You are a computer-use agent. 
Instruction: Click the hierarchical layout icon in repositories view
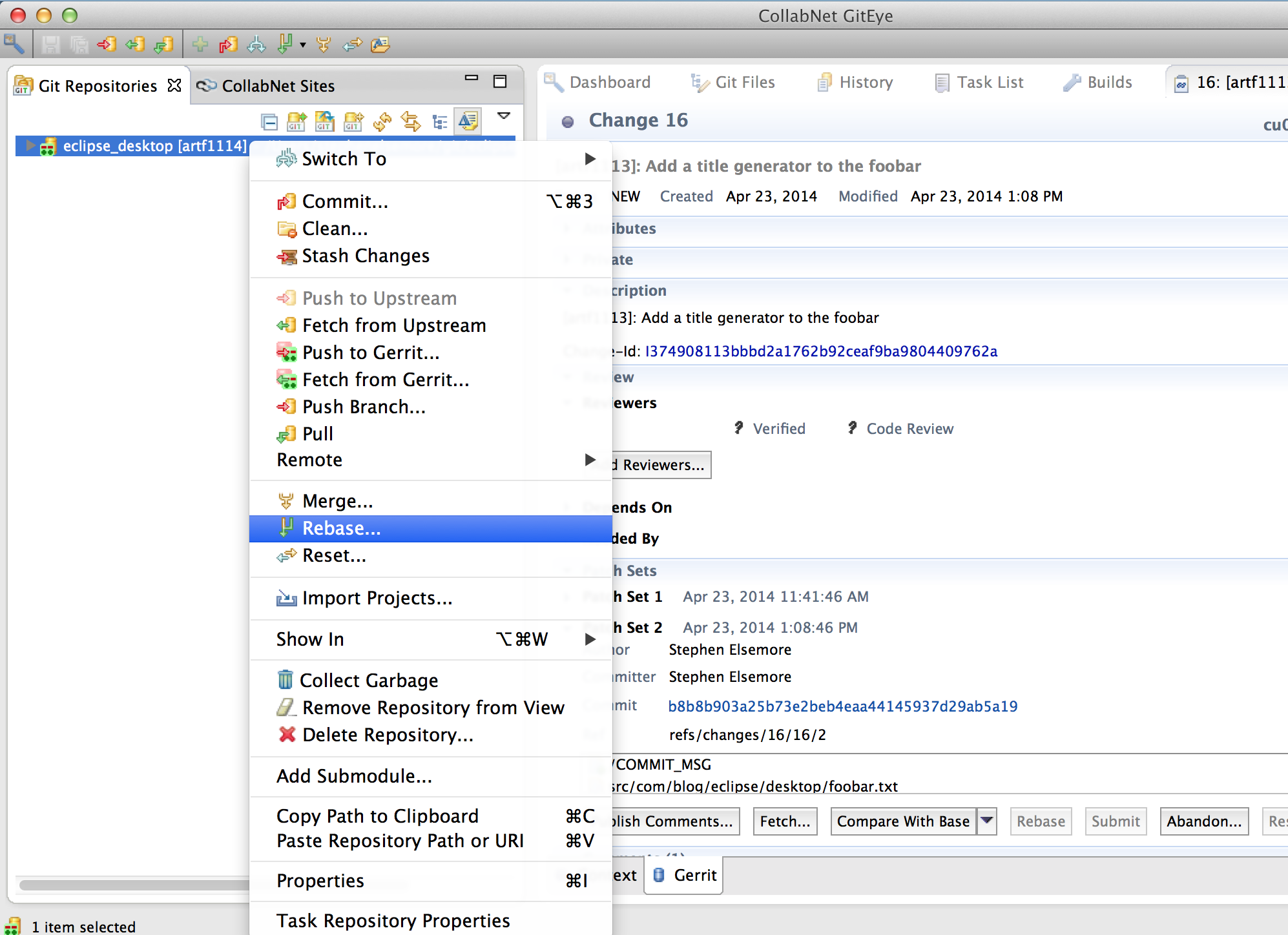(x=440, y=121)
